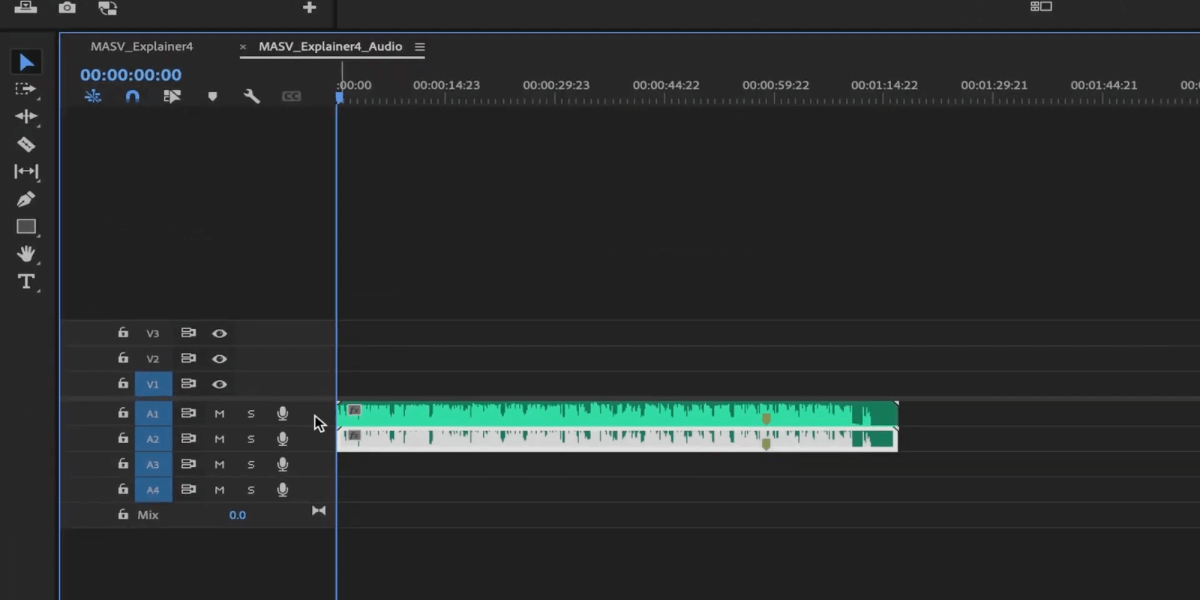
Task: Hide track V1 with eye icon
Action: 219,384
